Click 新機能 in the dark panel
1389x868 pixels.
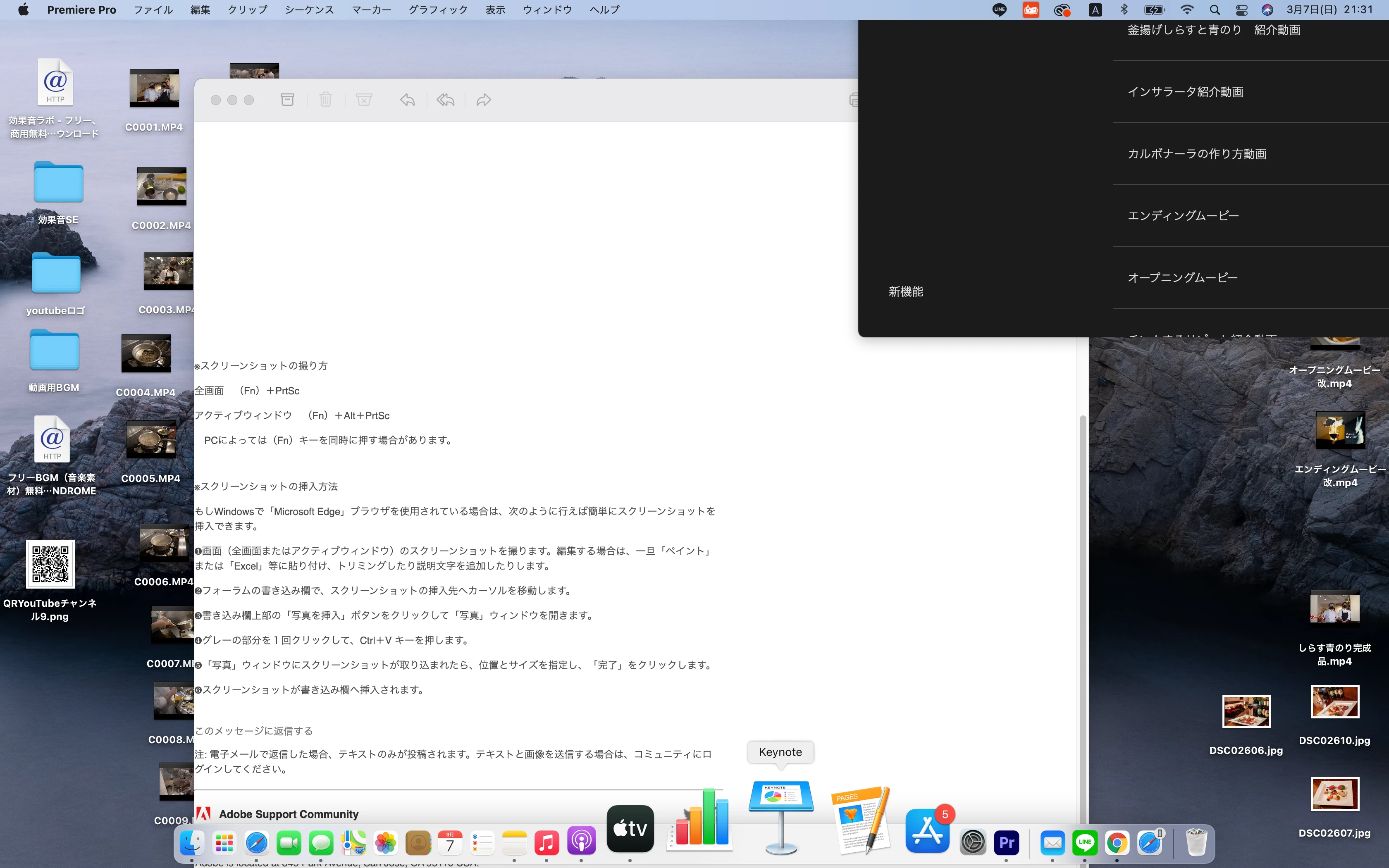point(906,292)
